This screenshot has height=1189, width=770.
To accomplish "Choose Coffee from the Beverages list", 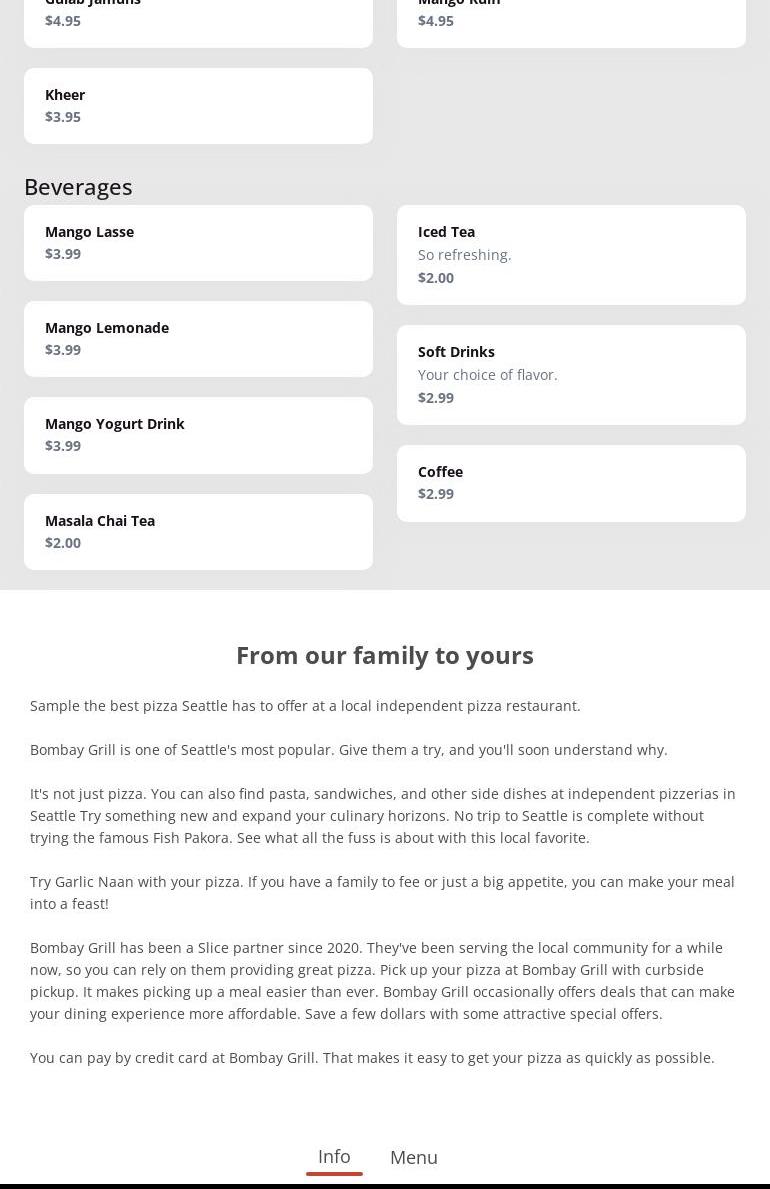I will click(x=571, y=483).
